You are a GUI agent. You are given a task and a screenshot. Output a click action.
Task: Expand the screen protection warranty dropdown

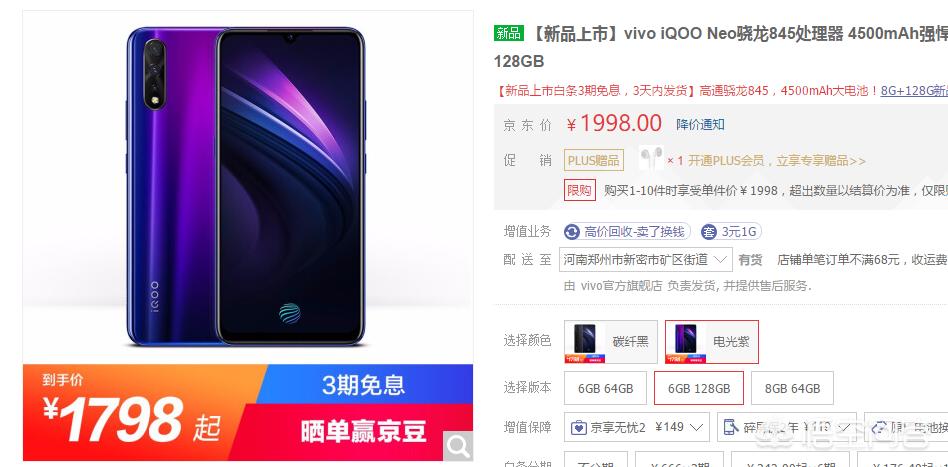click(787, 427)
